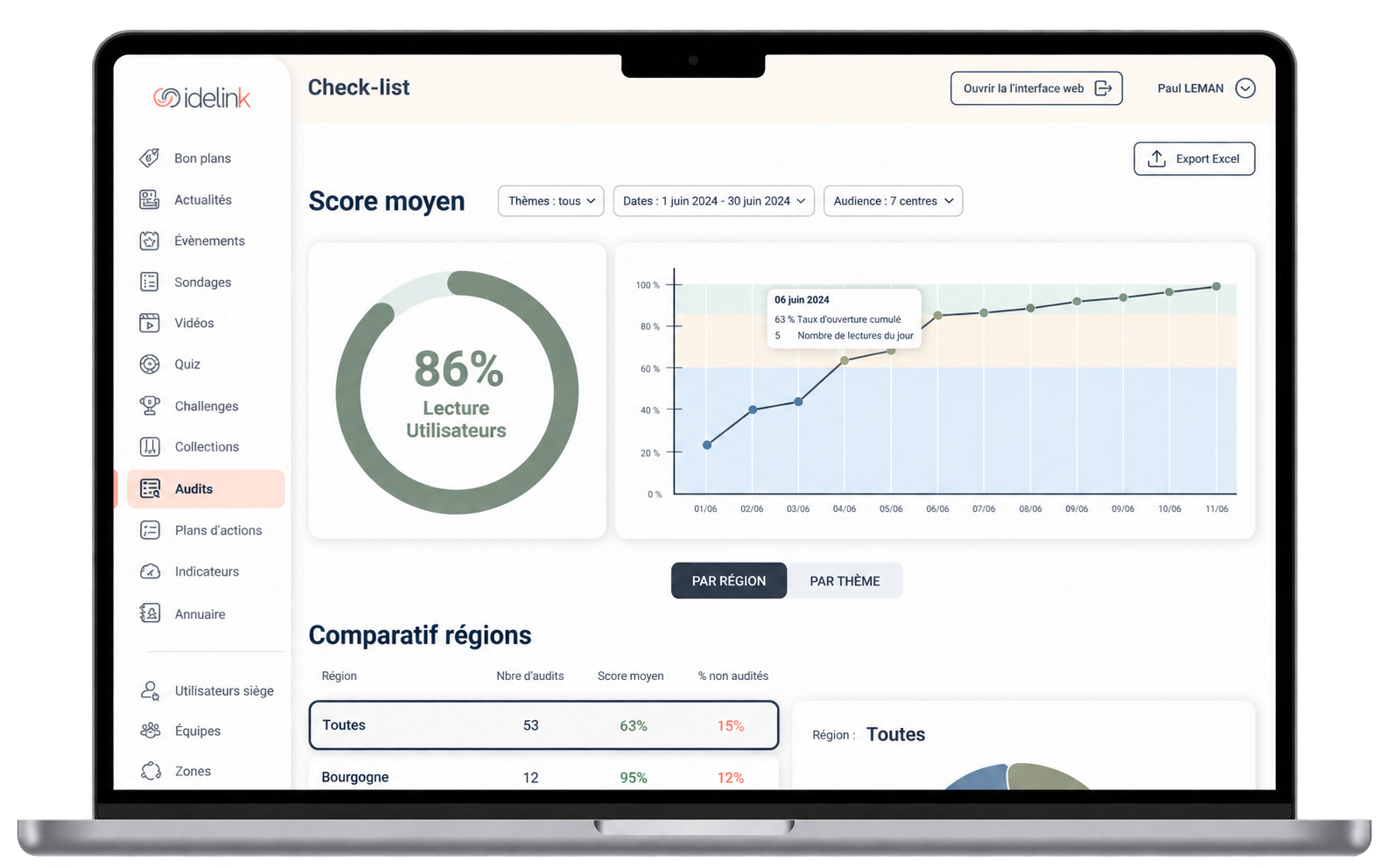Click the Toutes non audités value 15%

point(731,726)
